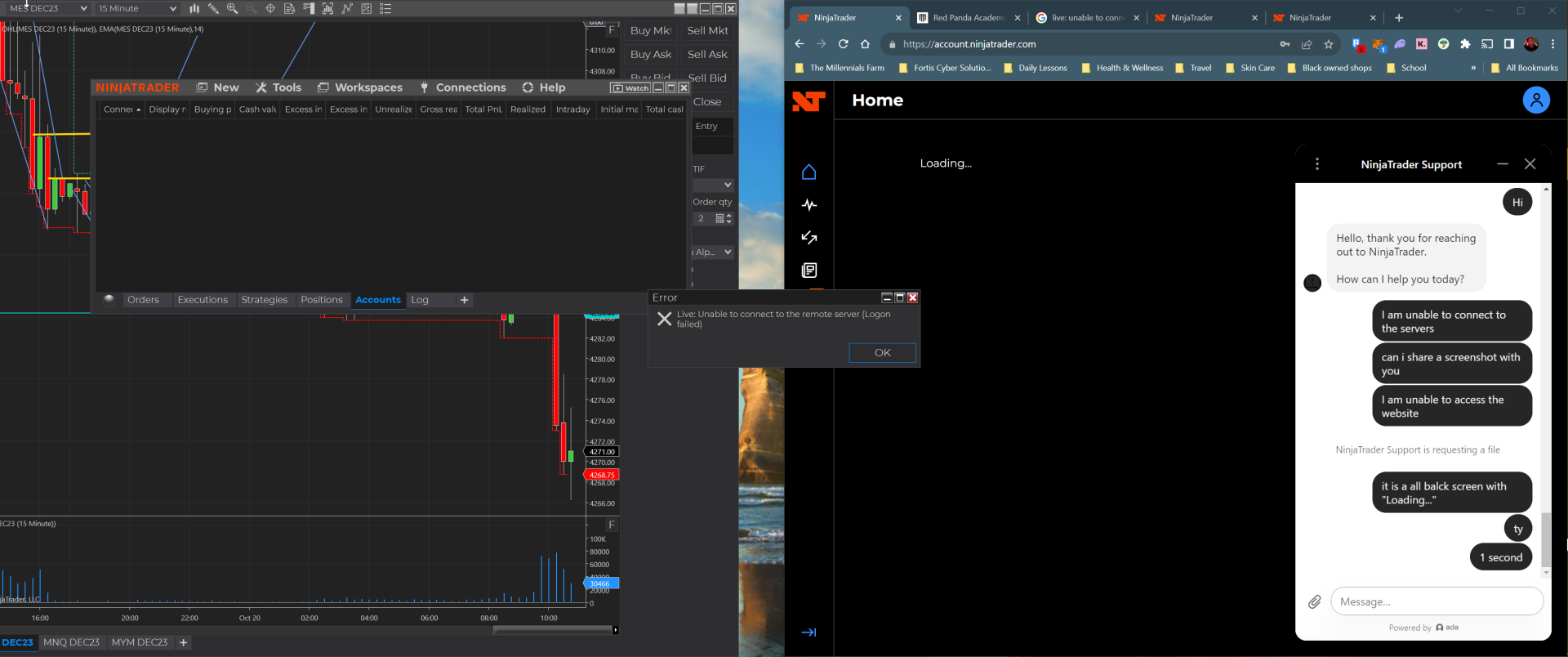Sort by the Connection column header
1568x657 pixels.
click(x=122, y=109)
